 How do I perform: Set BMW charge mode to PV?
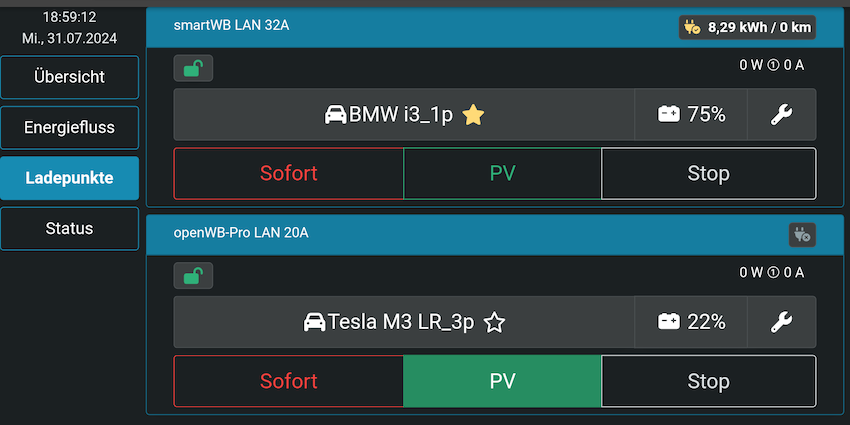coord(503,173)
